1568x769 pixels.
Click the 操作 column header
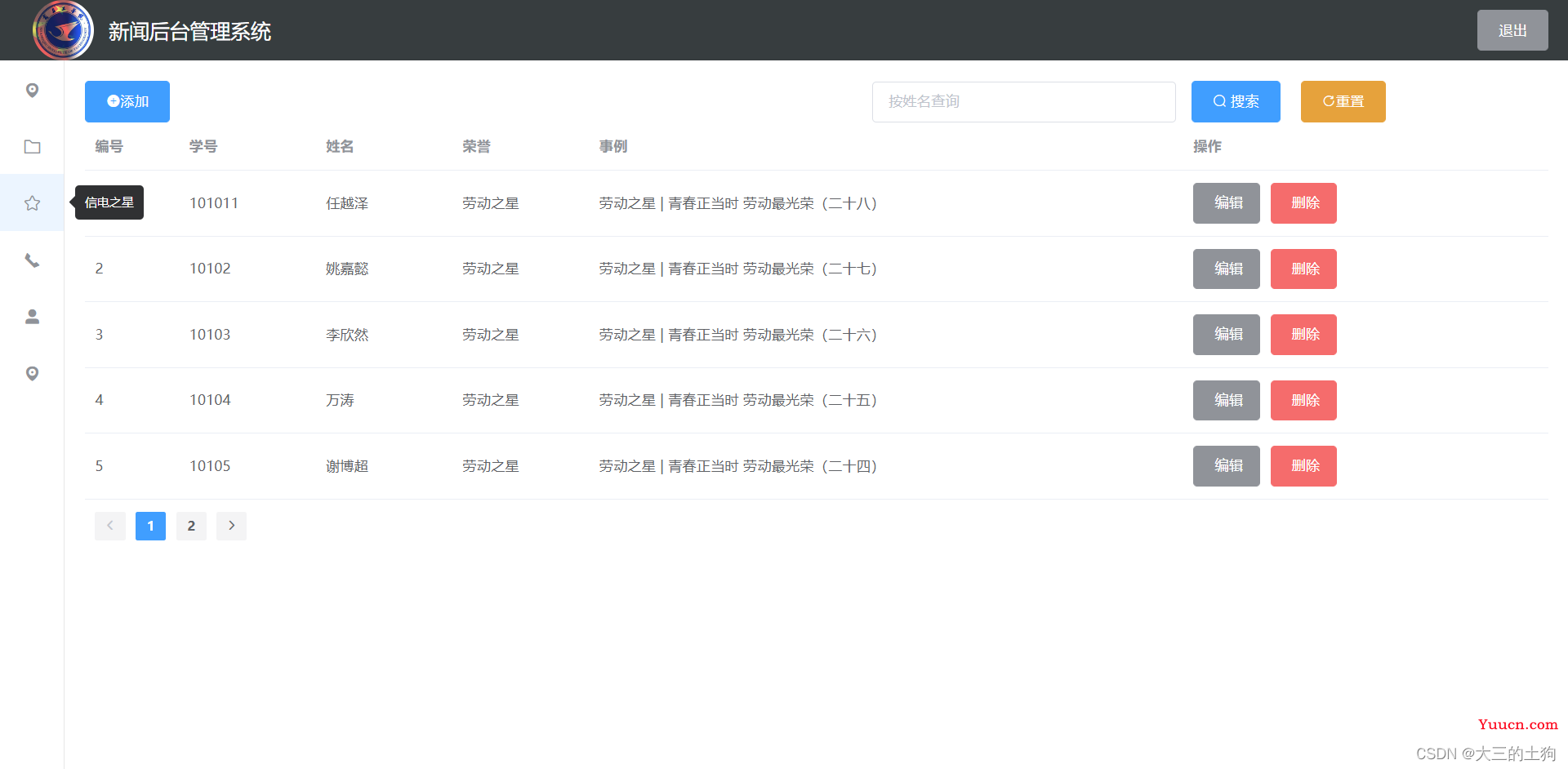coord(1207,146)
